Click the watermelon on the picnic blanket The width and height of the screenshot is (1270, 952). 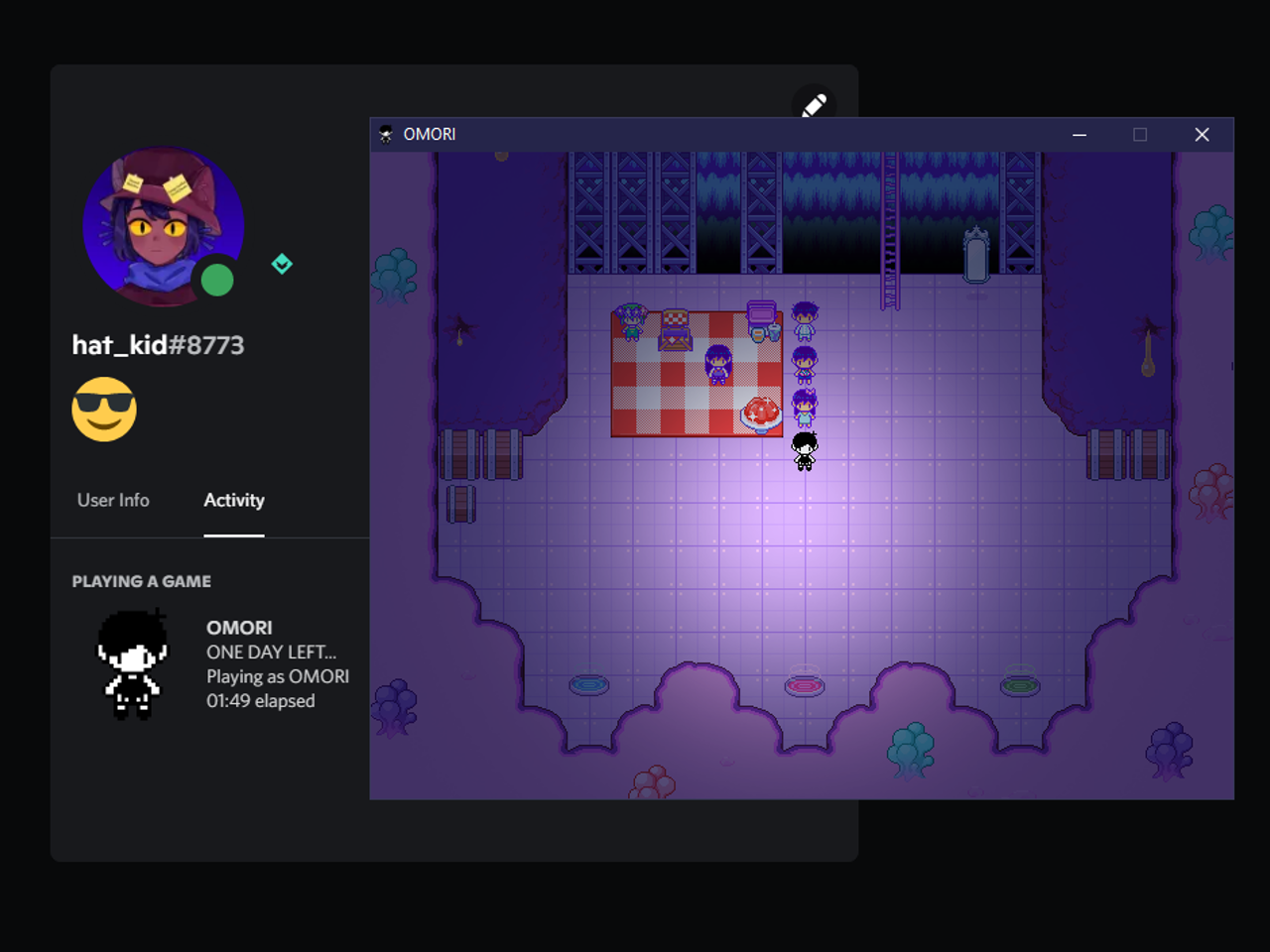tap(762, 414)
